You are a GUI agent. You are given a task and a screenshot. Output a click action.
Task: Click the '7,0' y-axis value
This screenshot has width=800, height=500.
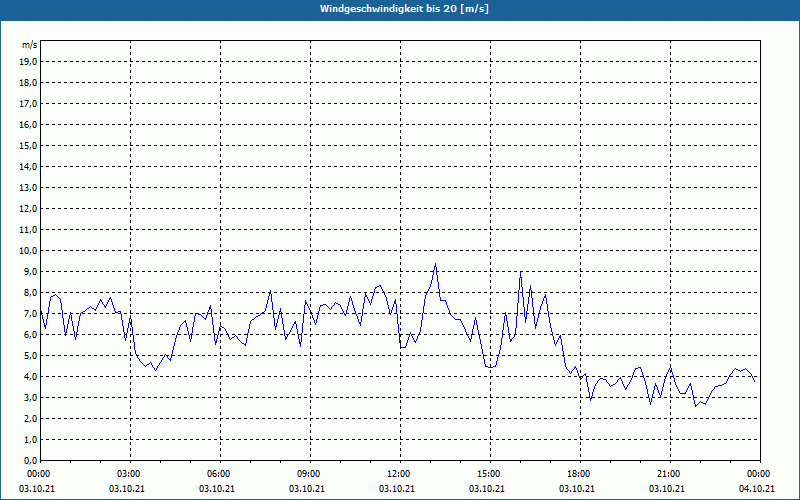pyautogui.click(x=30, y=313)
